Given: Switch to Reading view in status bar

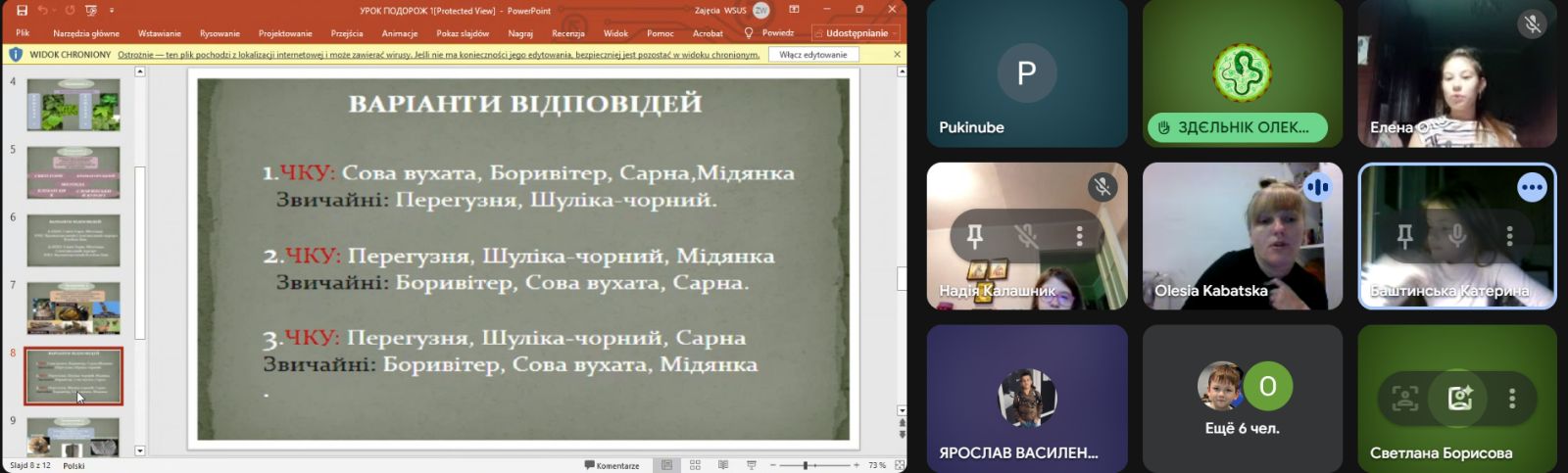Looking at the screenshot, I should 723,465.
